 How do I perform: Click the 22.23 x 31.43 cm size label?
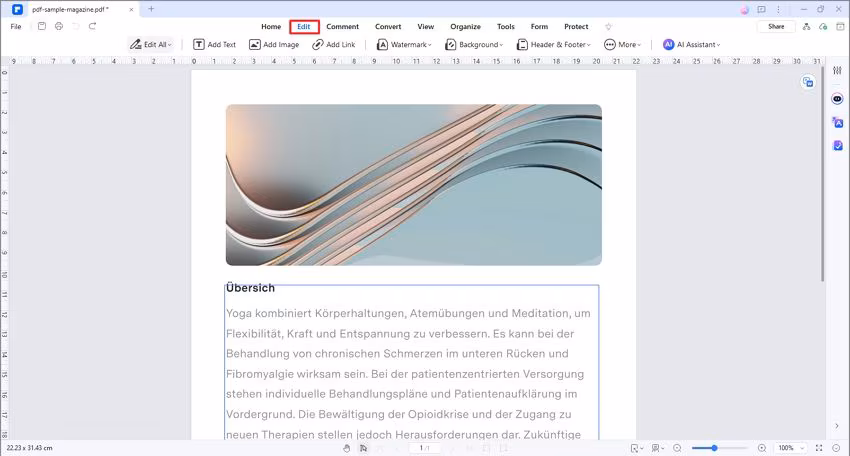coord(30,448)
